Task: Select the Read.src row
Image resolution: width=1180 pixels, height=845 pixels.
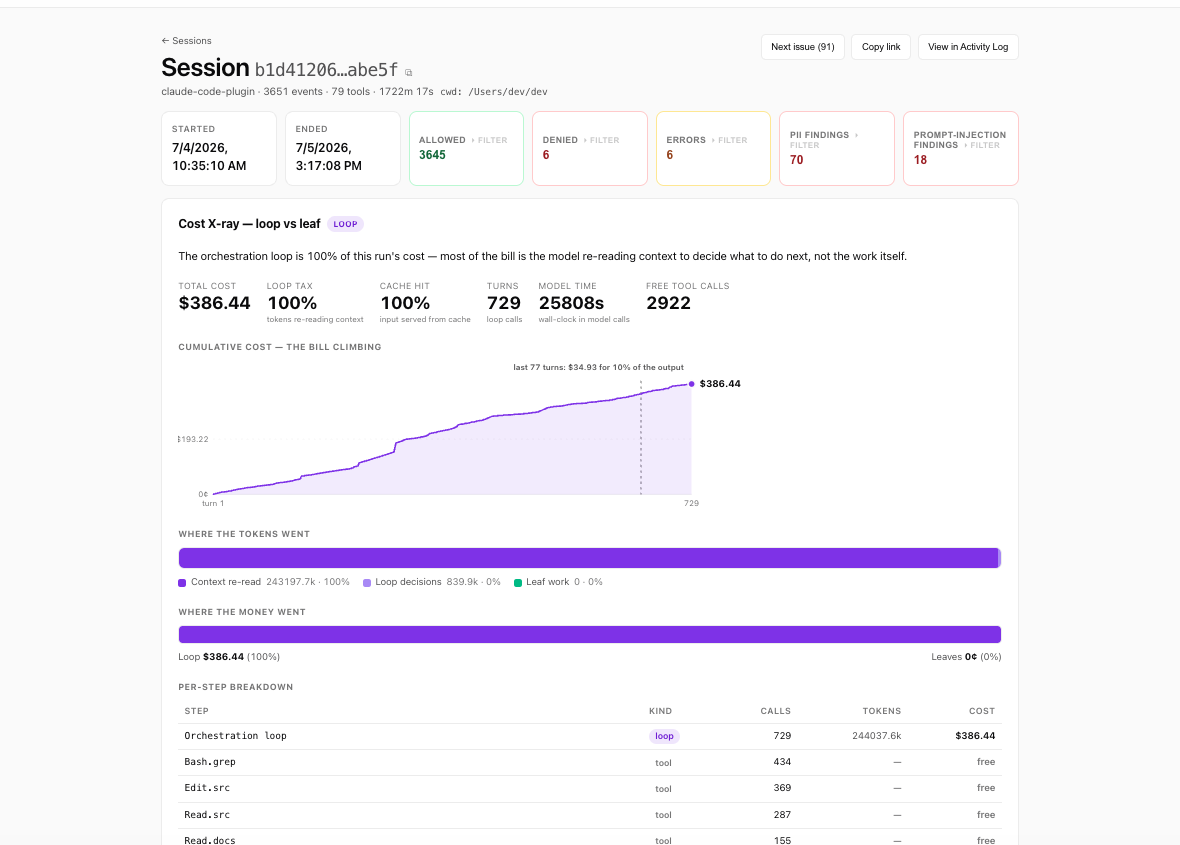Action: coord(589,814)
